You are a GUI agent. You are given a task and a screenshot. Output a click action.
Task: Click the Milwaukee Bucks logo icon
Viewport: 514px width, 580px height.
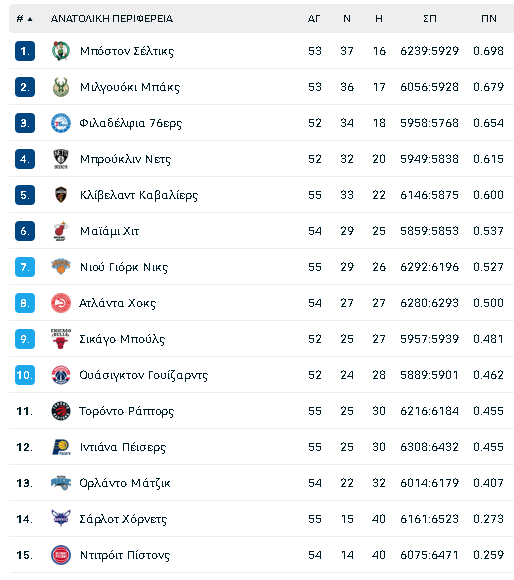click(61, 87)
